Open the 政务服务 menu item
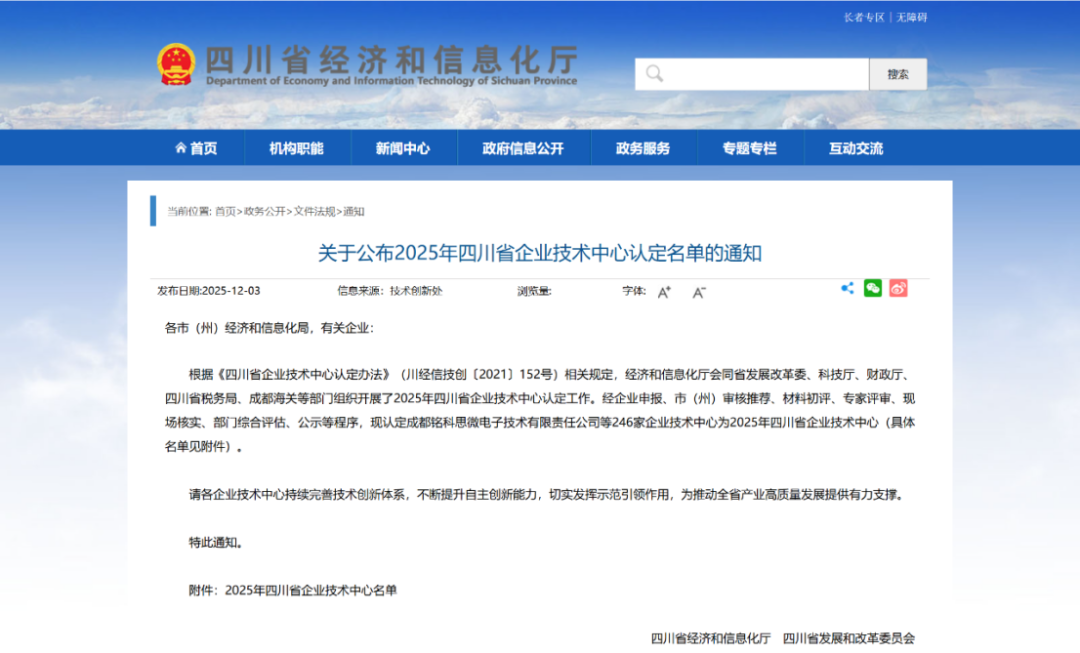The height and width of the screenshot is (653, 1080). (x=643, y=148)
